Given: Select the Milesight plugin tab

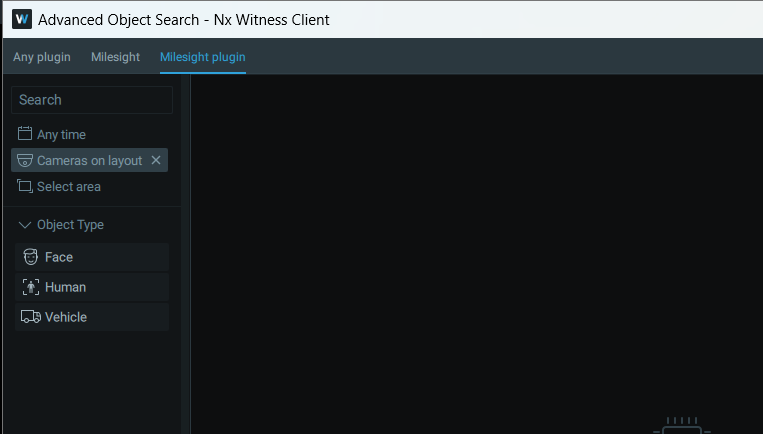Looking at the screenshot, I should (202, 57).
